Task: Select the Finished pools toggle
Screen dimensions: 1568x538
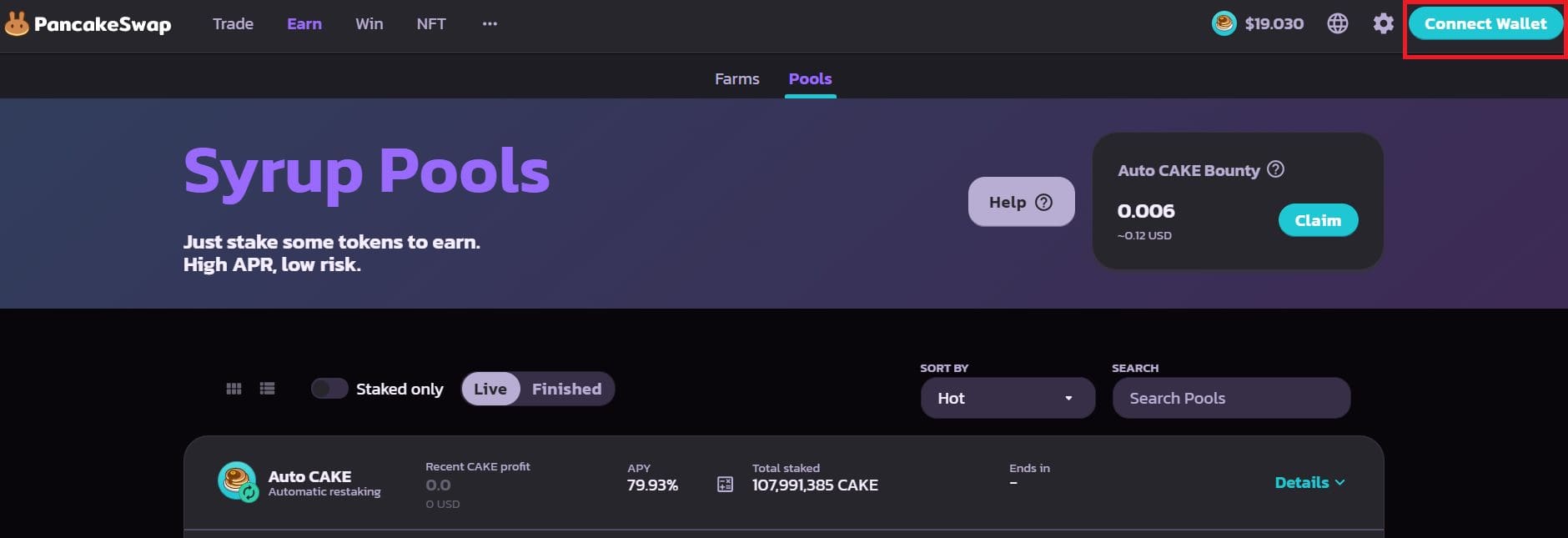Action: 566,389
